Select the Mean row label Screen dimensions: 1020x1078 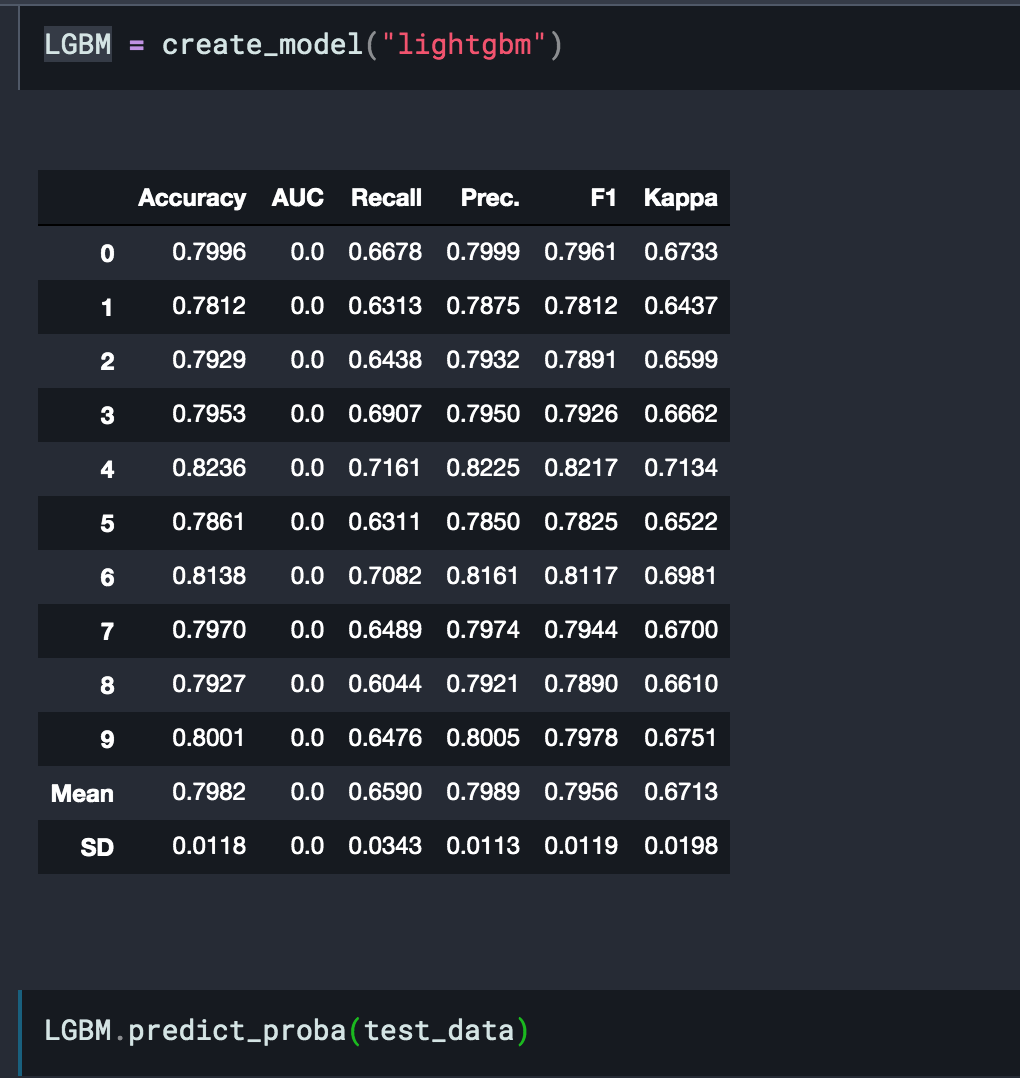click(82, 793)
